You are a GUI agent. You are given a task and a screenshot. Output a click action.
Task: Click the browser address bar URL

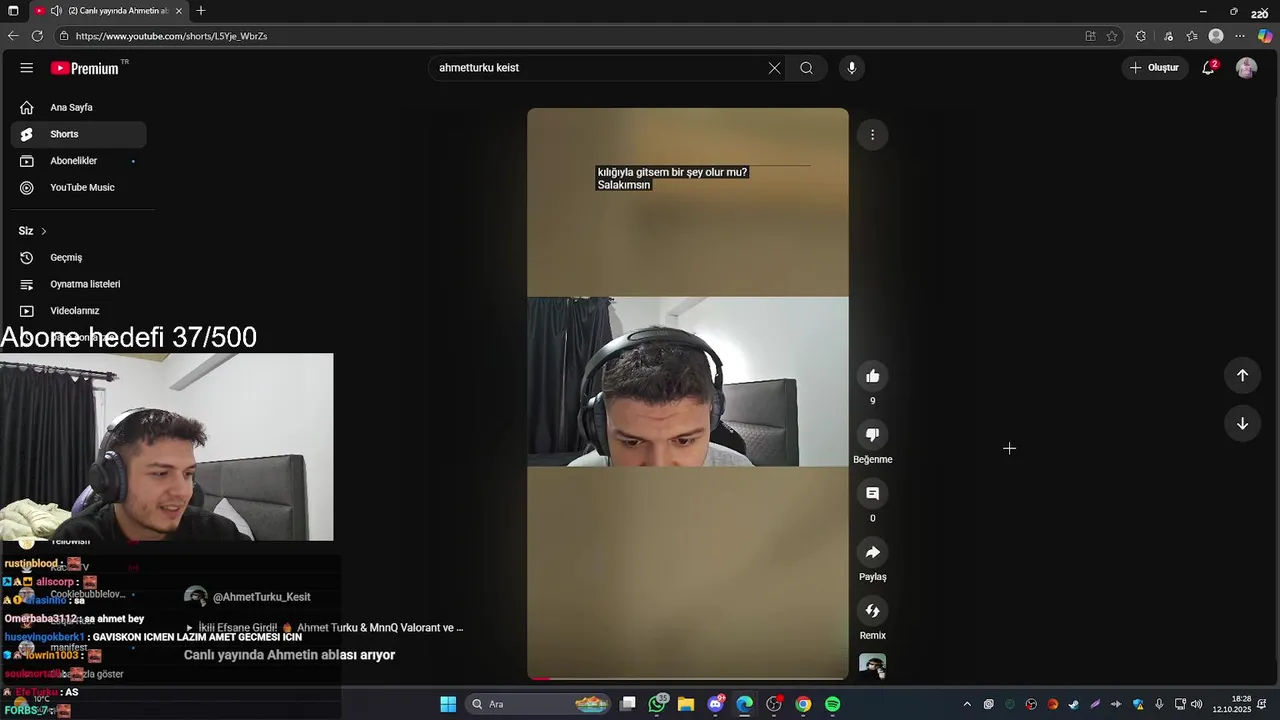171,36
